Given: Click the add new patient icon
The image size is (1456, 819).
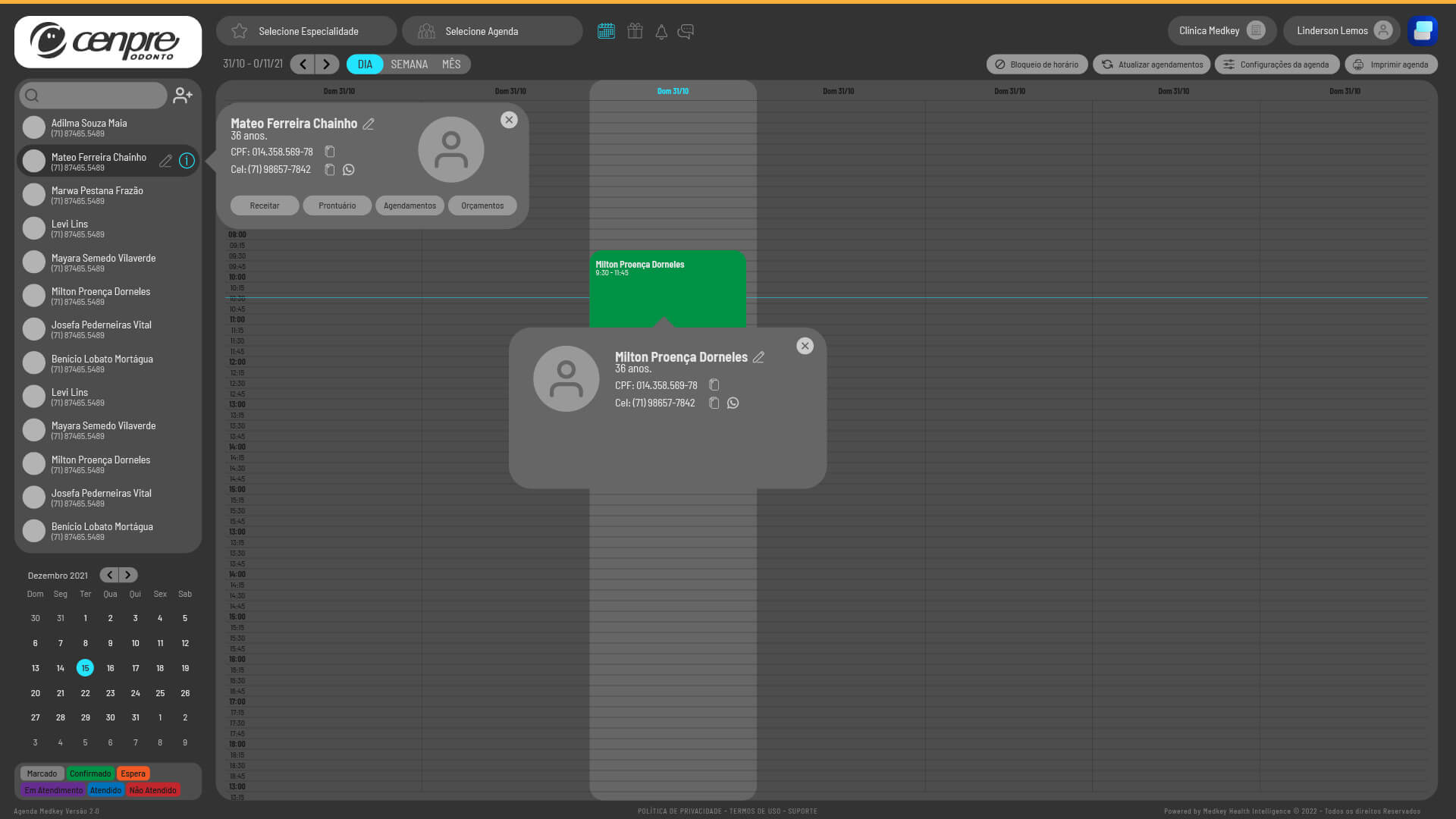Looking at the screenshot, I should pyautogui.click(x=183, y=96).
